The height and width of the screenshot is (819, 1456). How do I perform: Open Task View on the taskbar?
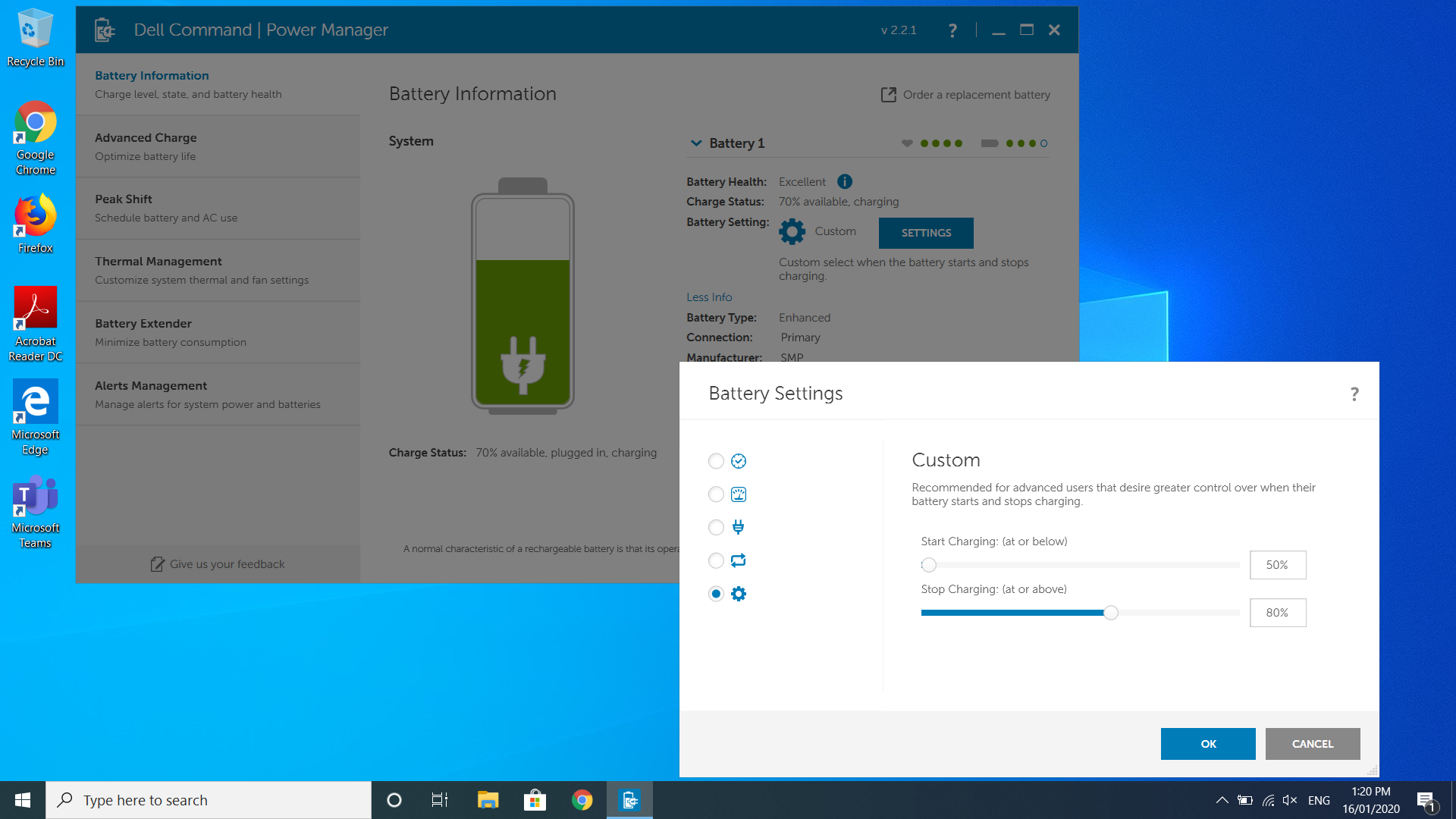tap(440, 800)
